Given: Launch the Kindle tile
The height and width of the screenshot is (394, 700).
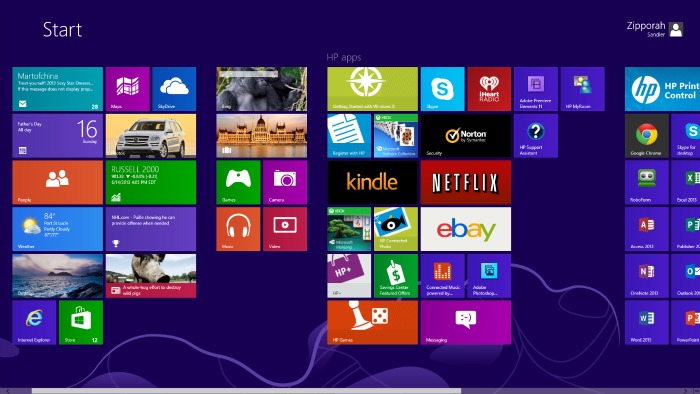Looking at the screenshot, I should click(x=373, y=182).
